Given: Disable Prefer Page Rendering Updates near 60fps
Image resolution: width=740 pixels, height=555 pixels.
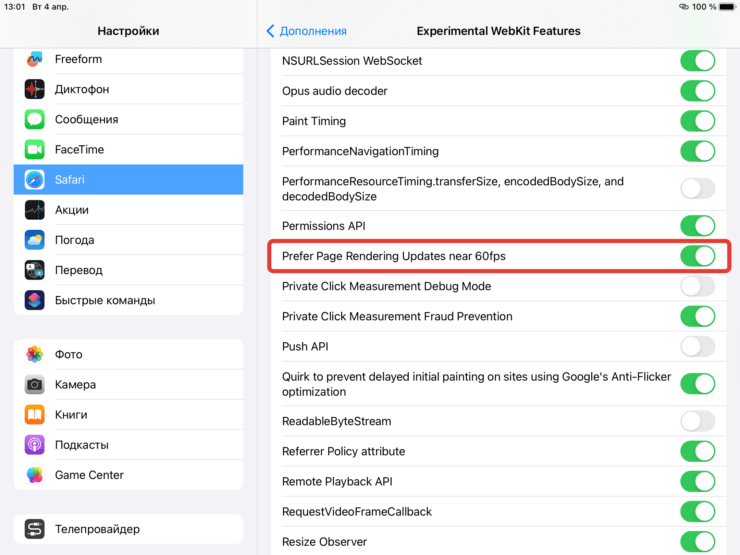Looking at the screenshot, I should (x=697, y=256).
